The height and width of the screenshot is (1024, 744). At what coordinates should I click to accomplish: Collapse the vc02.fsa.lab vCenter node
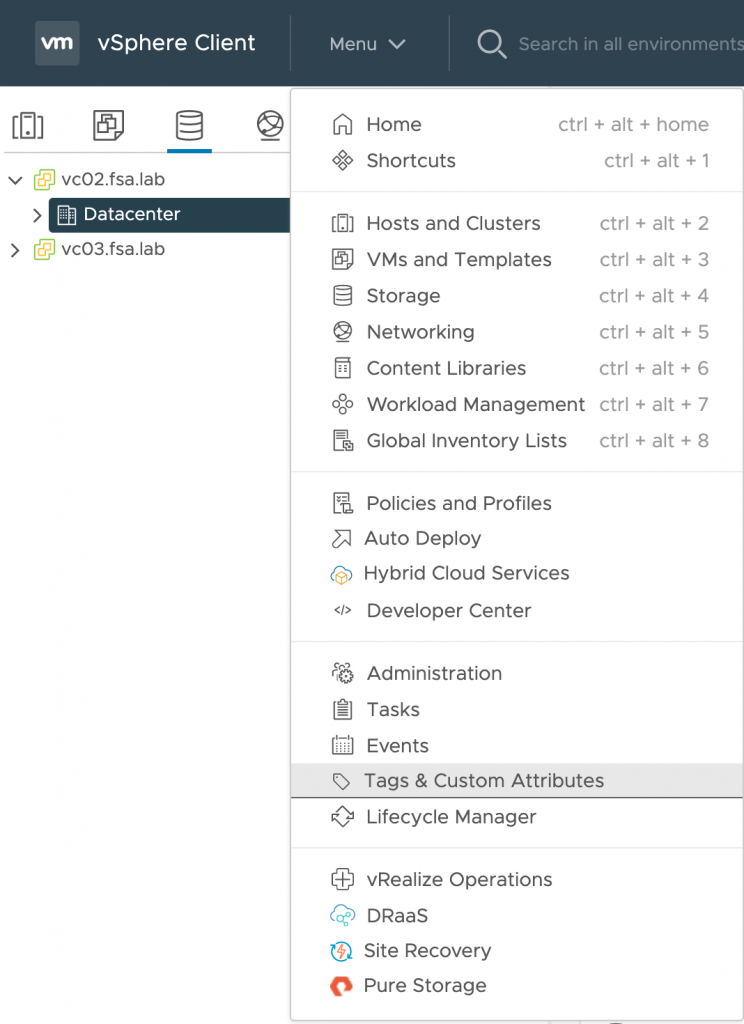(x=15, y=181)
